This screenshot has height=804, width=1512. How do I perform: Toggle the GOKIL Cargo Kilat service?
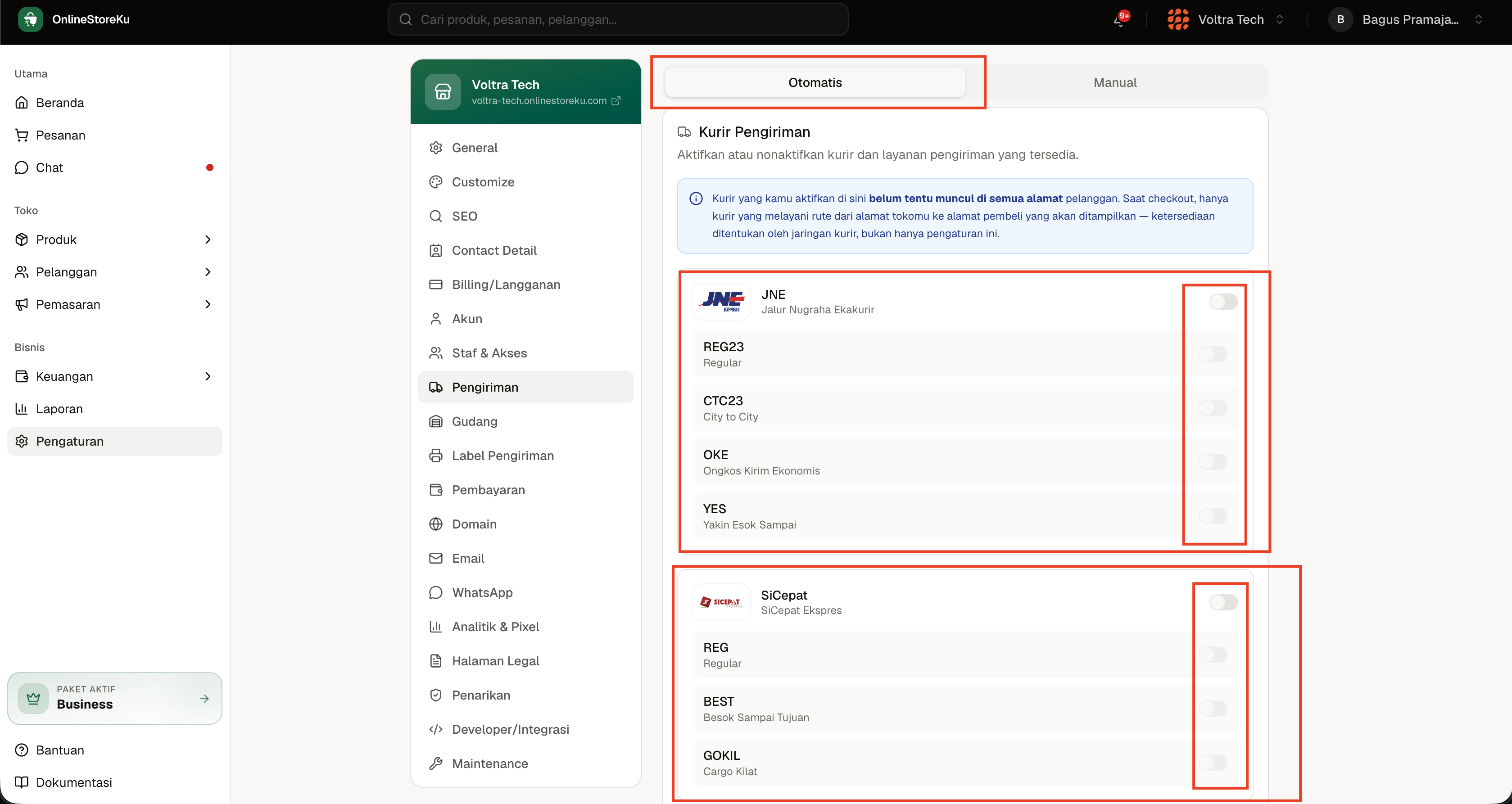click(x=1213, y=762)
